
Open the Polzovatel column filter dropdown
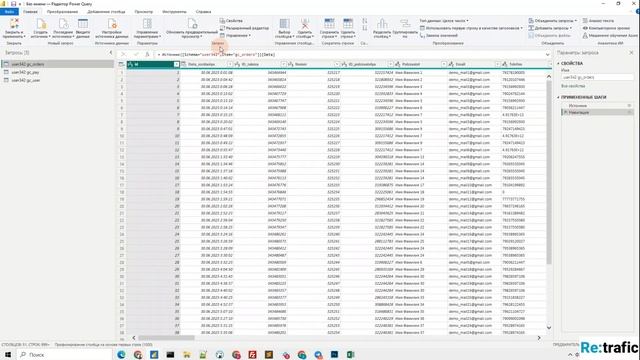(444, 64)
